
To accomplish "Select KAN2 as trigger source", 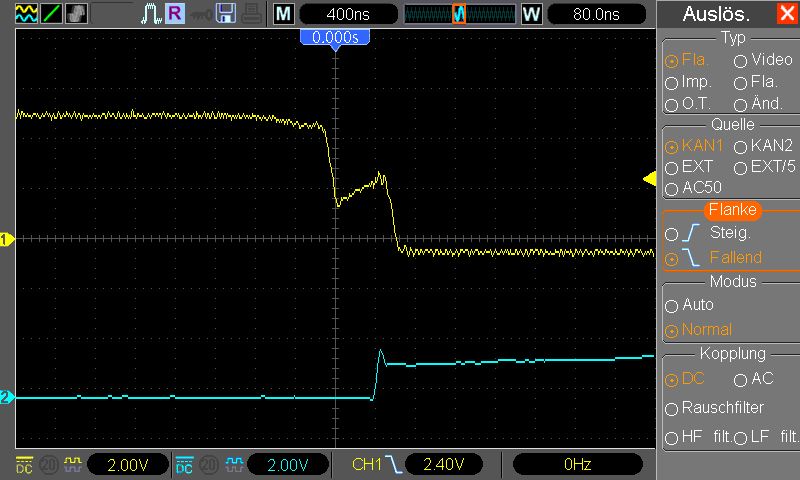I will pyautogui.click(x=741, y=146).
